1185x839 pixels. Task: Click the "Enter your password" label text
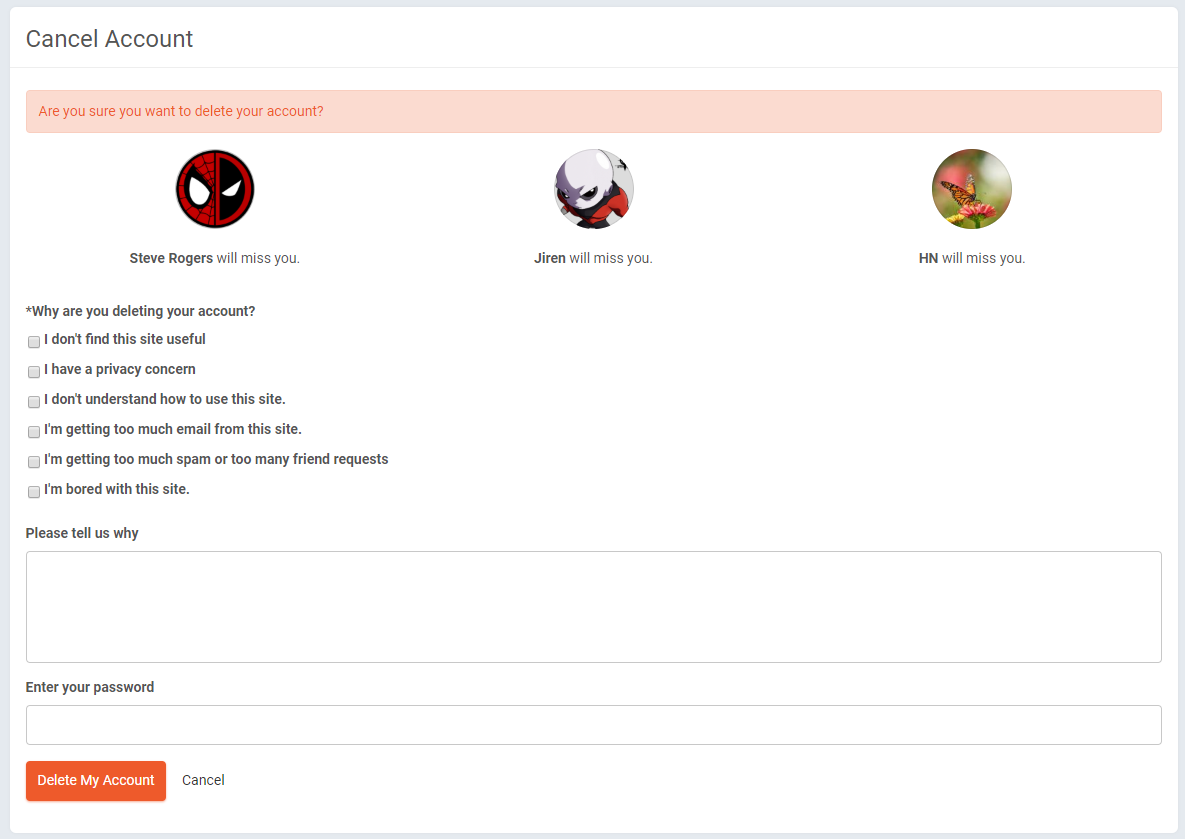(x=90, y=687)
